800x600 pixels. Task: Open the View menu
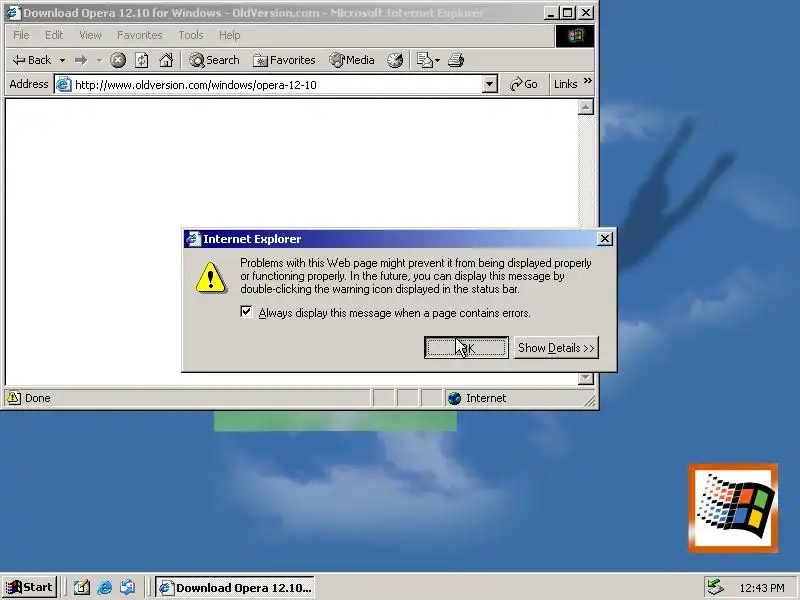pyautogui.click(x=90, y=35)
